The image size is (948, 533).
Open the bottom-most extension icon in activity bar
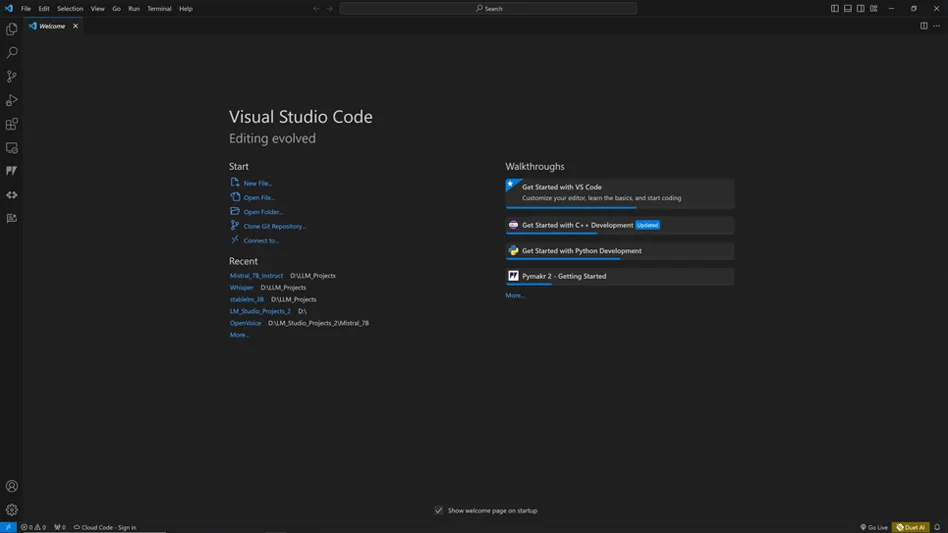(11, 218)
